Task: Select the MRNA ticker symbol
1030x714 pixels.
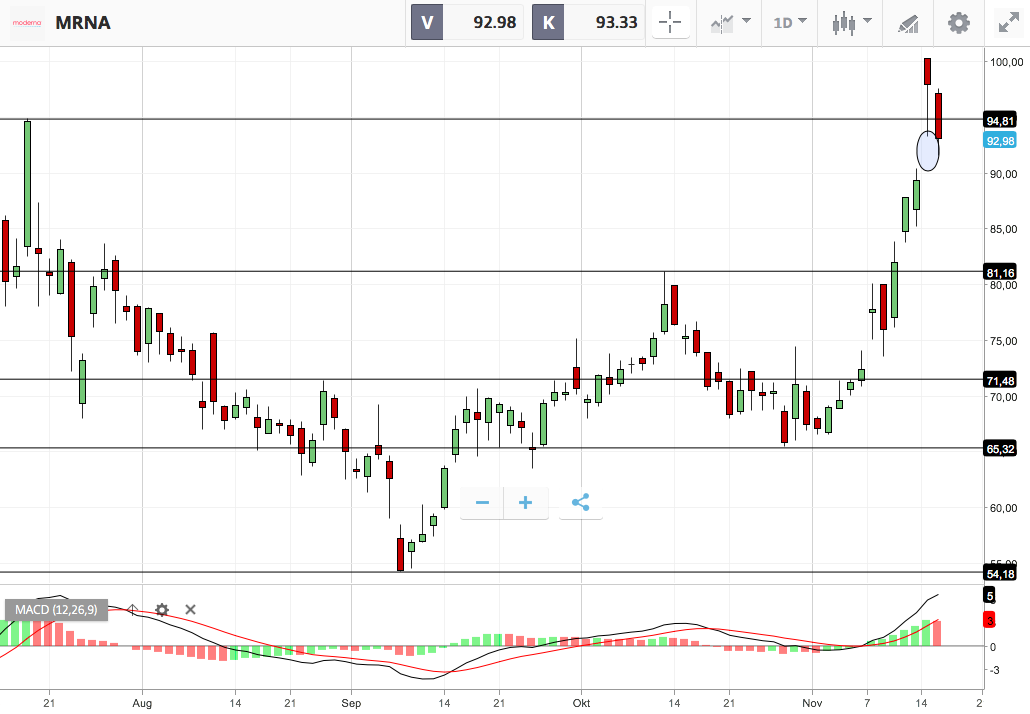Action: point(83,23)
